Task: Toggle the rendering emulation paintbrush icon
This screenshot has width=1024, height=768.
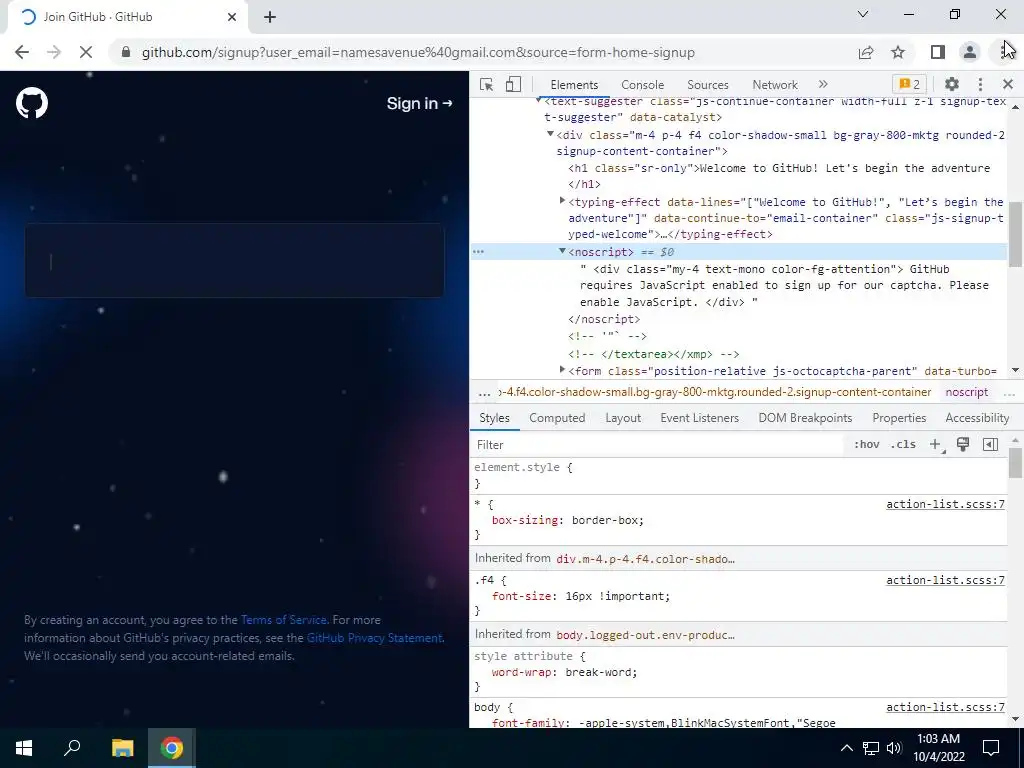Action: (963, 445)
